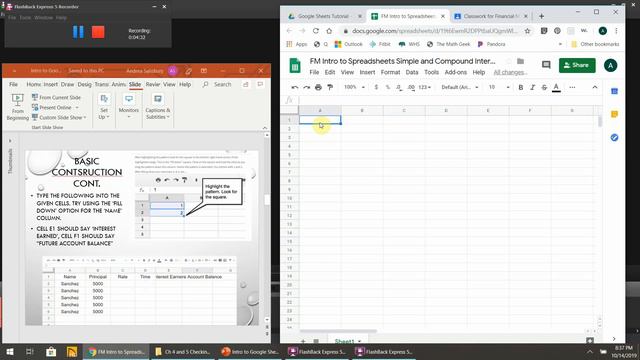Image resolution: width=640 pixels, height=360 pixels.
Task: Open the Pandora bookmark
Action: 491,44
